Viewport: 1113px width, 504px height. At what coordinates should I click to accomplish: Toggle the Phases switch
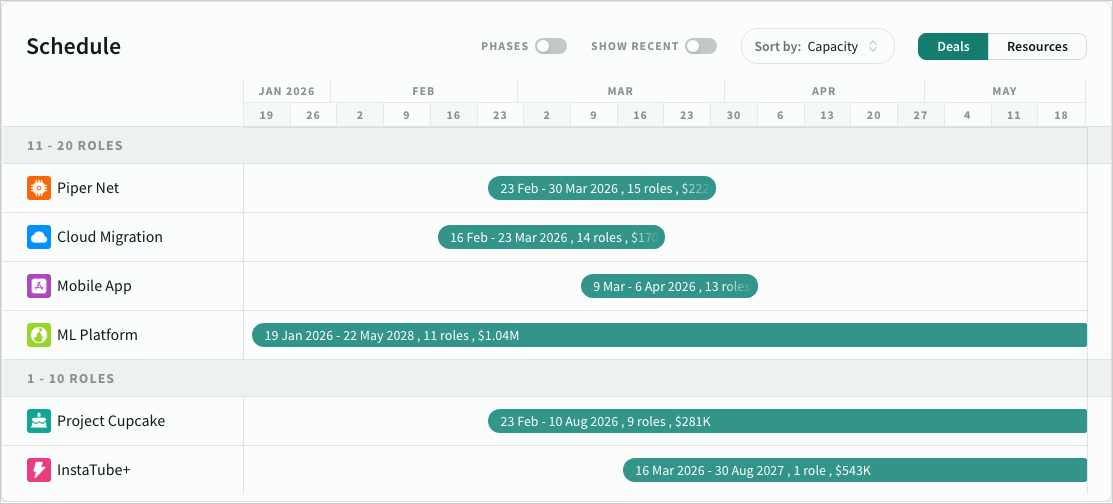(x=550, y=46)
